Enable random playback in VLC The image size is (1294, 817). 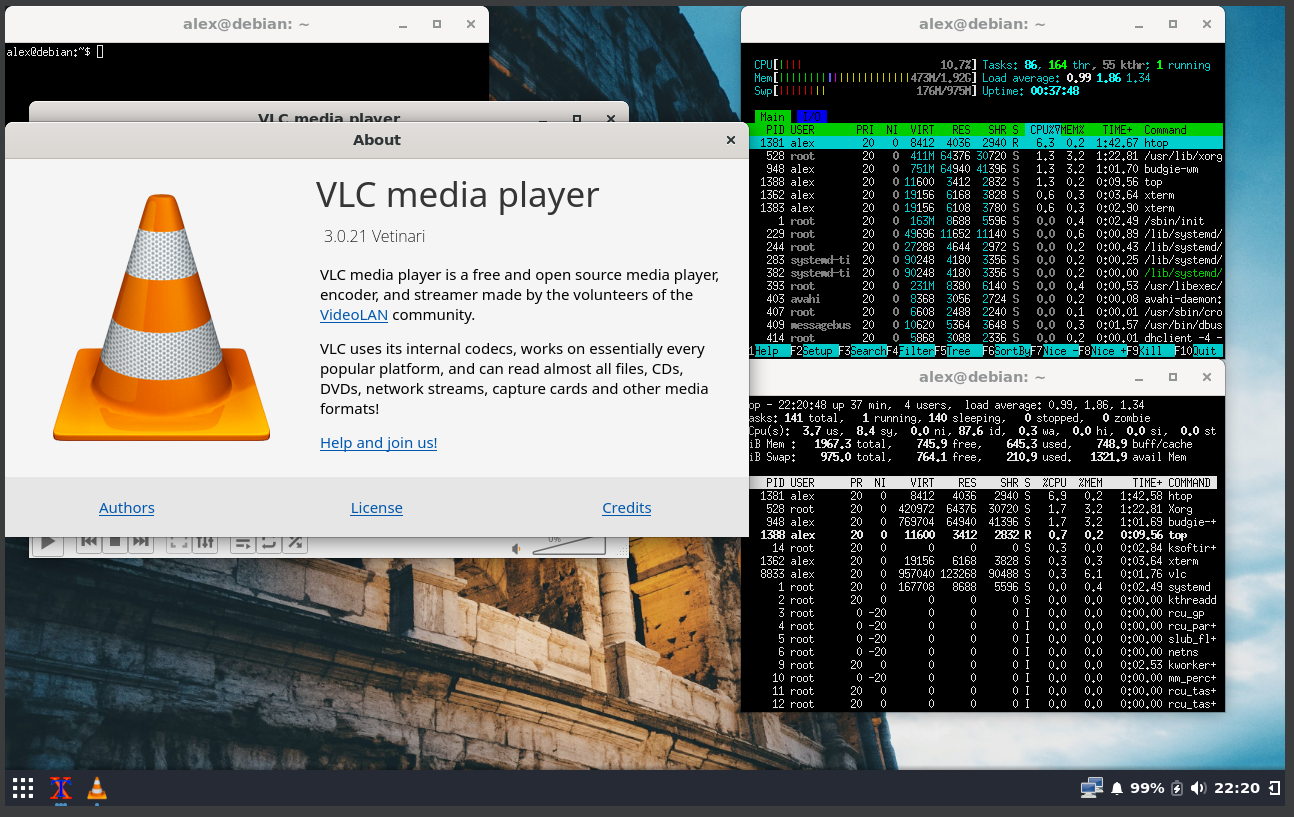pyautogui.click(x=295, y=542)
